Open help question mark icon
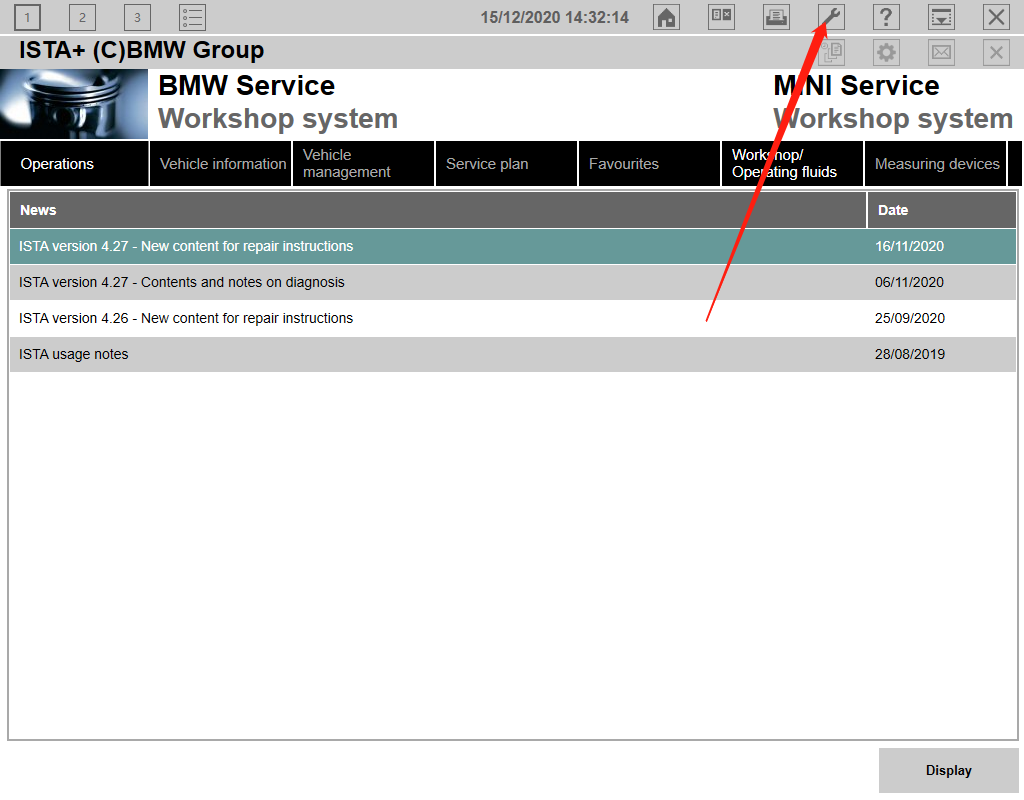The height and width of the screenshot is (800, 1024). tap(886, 17)
